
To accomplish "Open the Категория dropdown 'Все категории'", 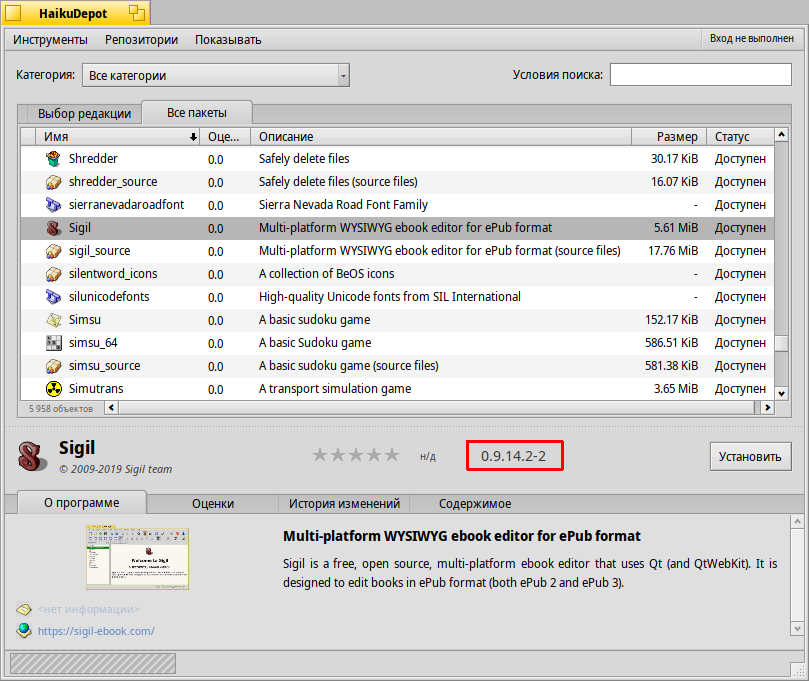I will pyautogui.click(x=216, y=75).
